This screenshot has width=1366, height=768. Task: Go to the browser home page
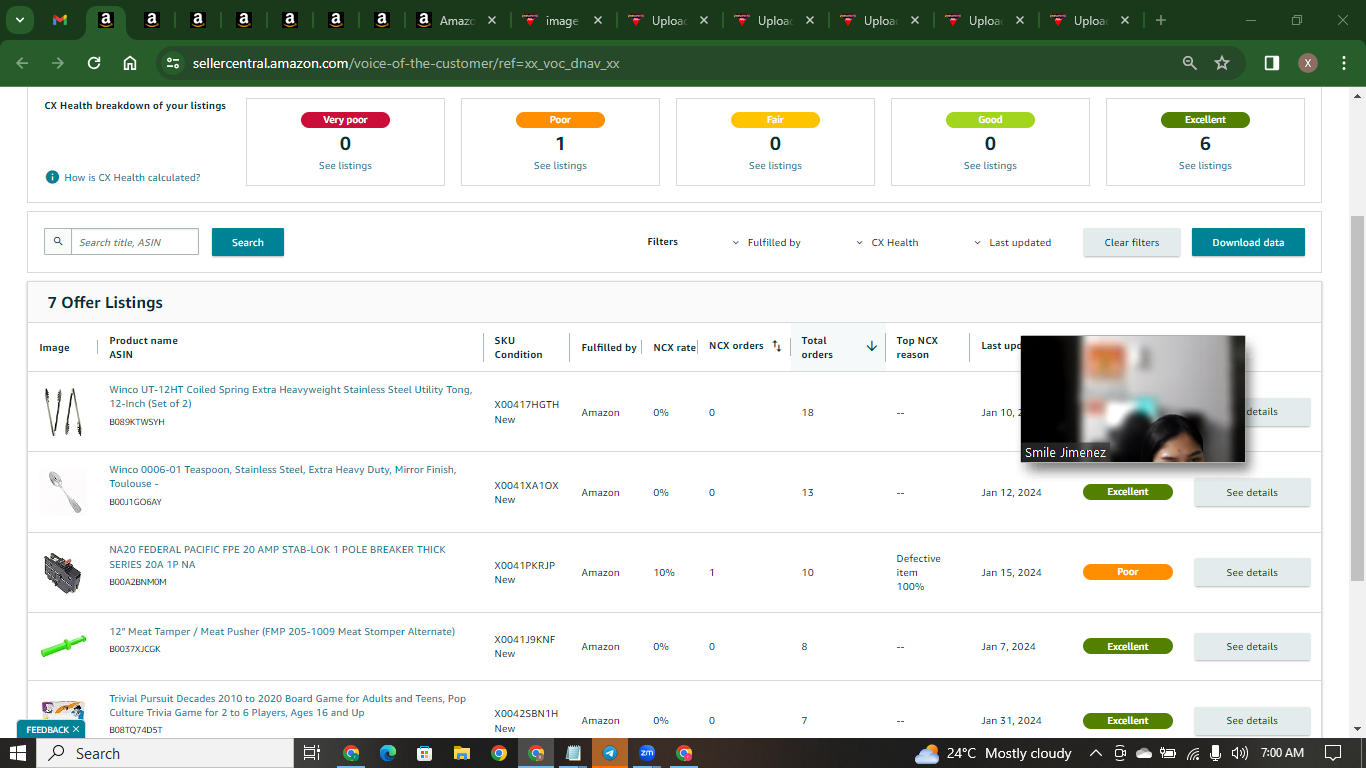pos(130,63)
